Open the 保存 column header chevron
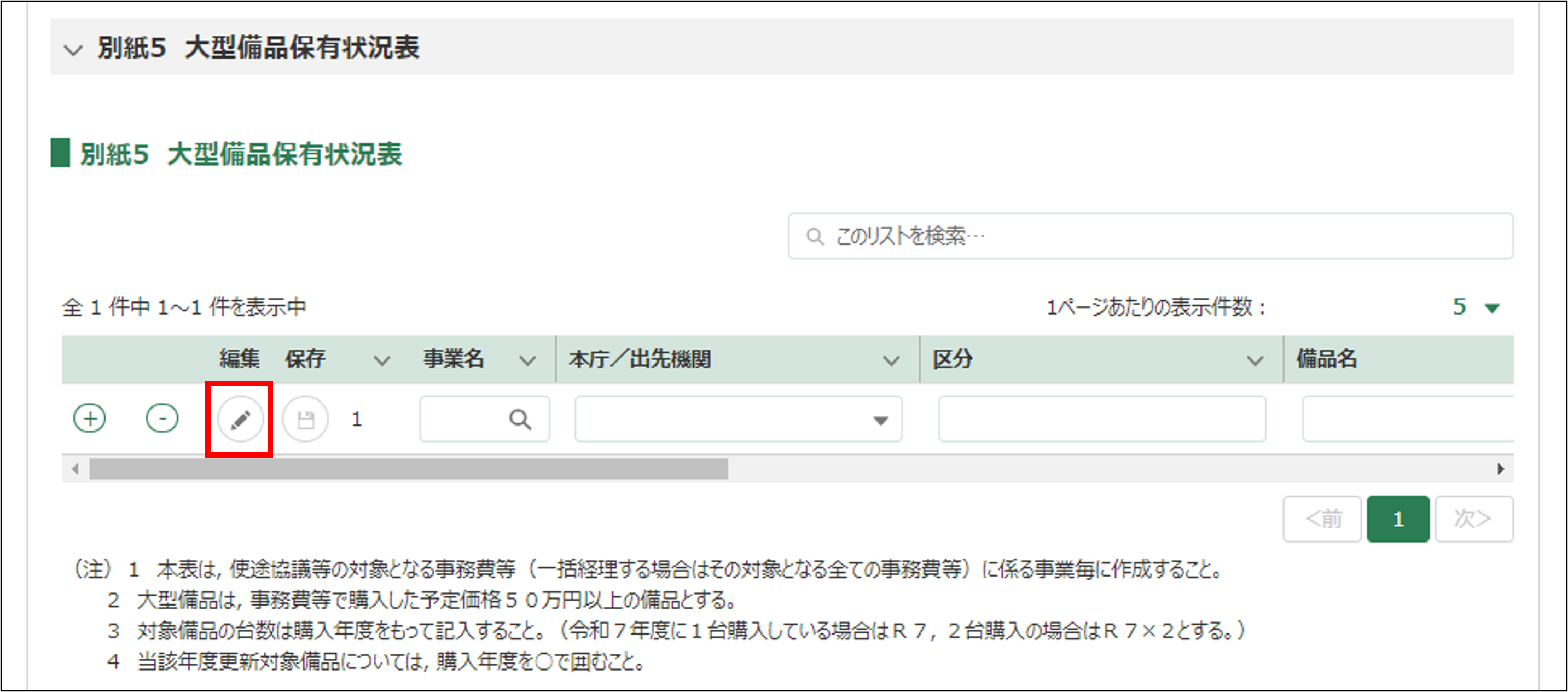The image size is (1568, 692). point(382,361)
